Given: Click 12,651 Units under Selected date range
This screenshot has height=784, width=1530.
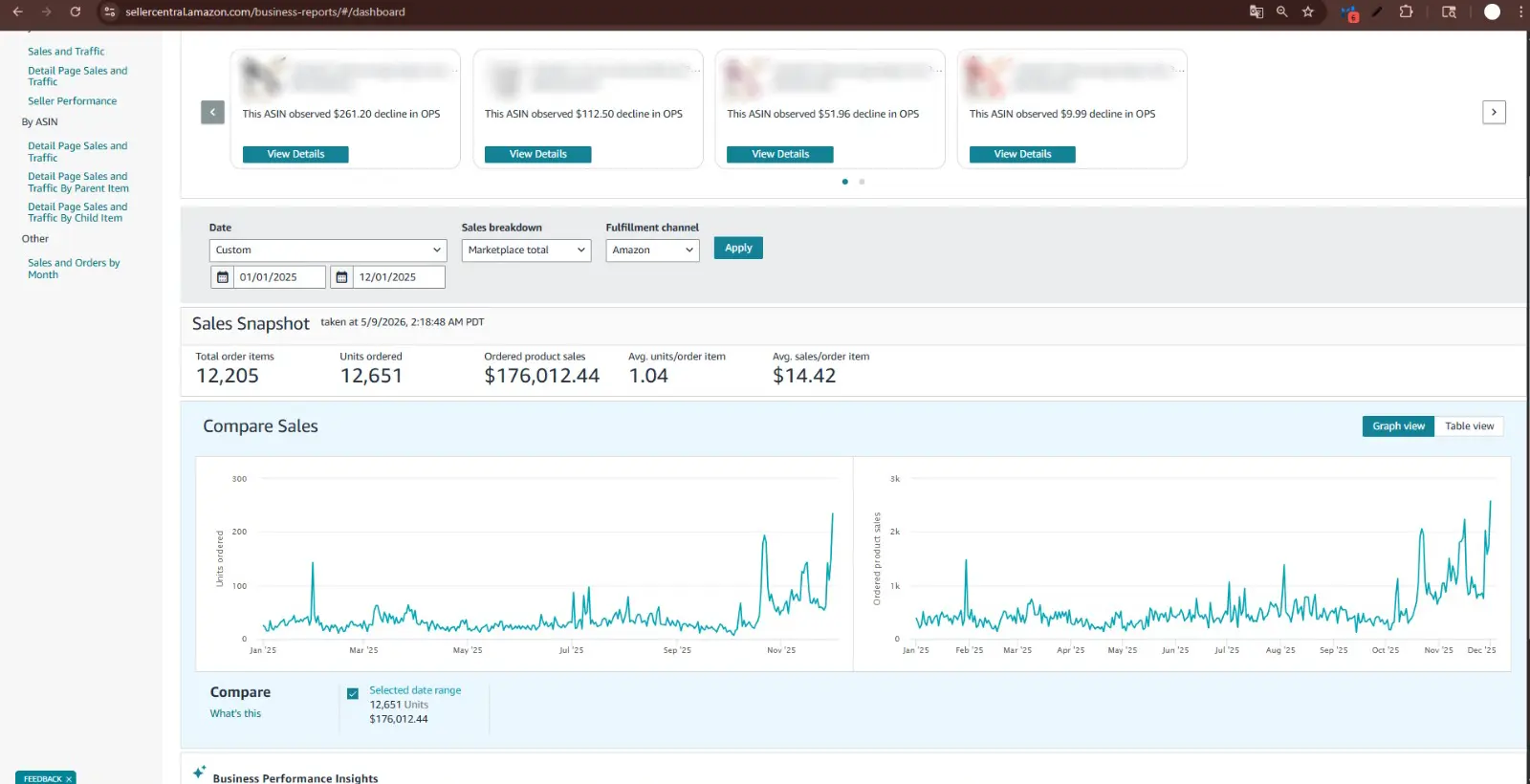Looking at the screenshot, I should [399, 705].
